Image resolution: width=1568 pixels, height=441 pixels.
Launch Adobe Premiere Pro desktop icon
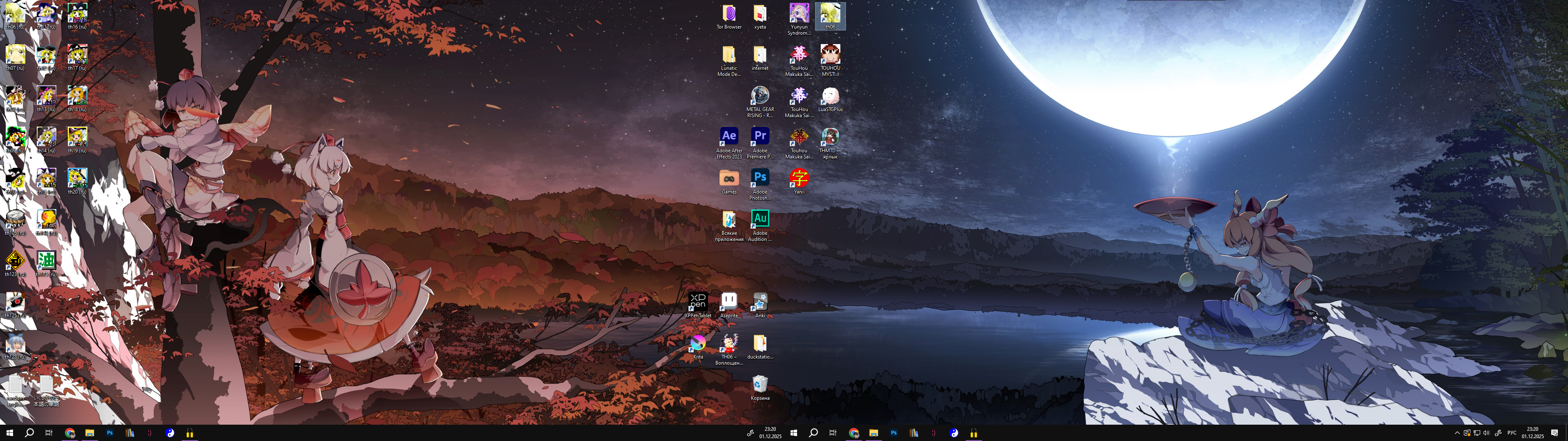pyautogui.click(x=759, y=136)
